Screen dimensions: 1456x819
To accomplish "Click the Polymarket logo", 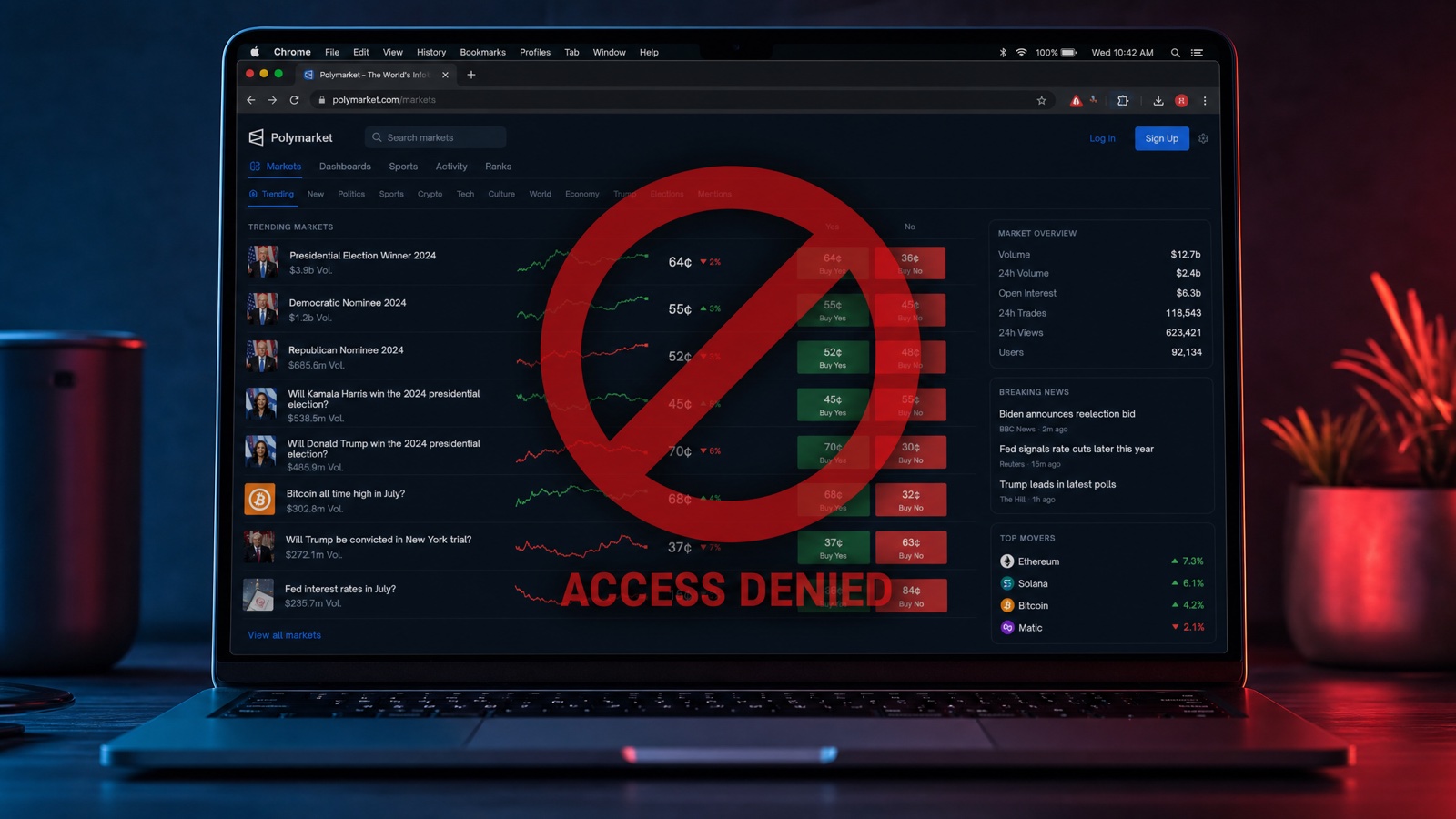I will pos(291,137).
